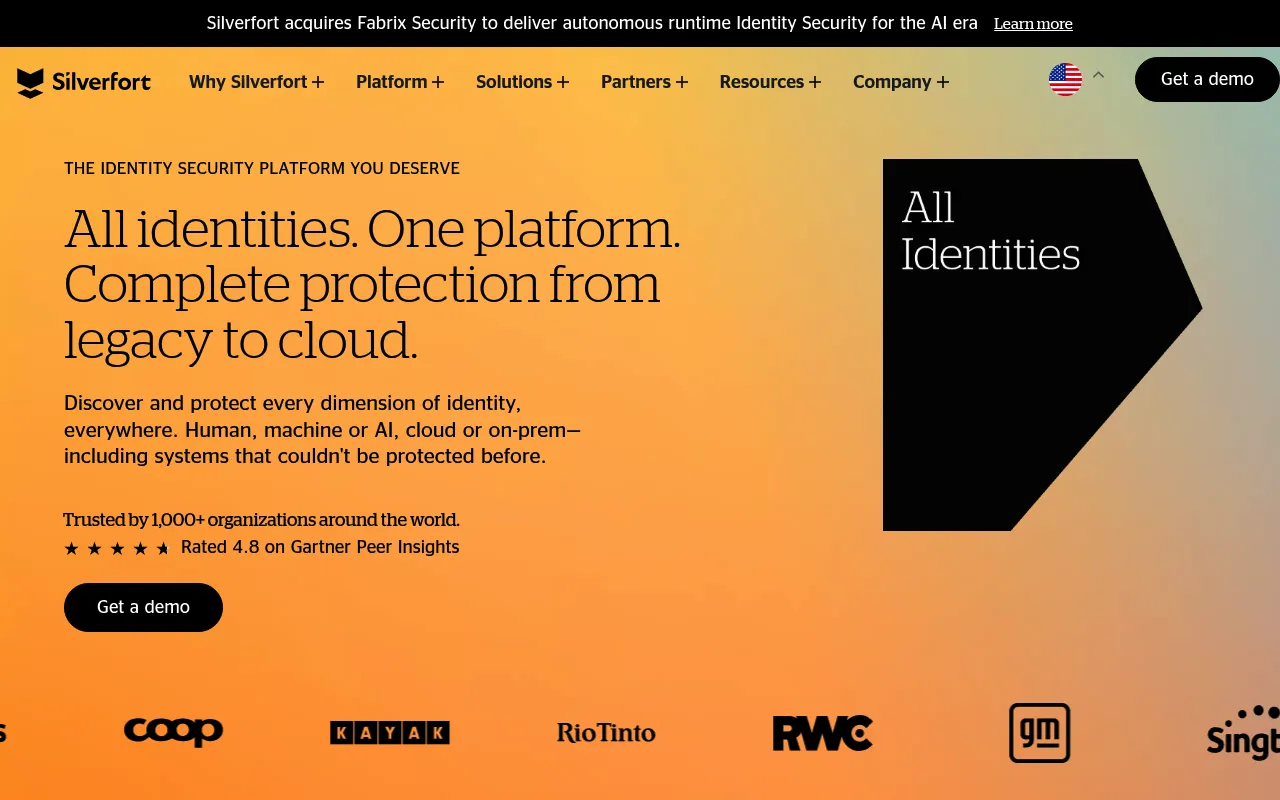The height and width of the screenshot is (800, 1280).
Task: Select the US flag language icon
Action: 1065,79
